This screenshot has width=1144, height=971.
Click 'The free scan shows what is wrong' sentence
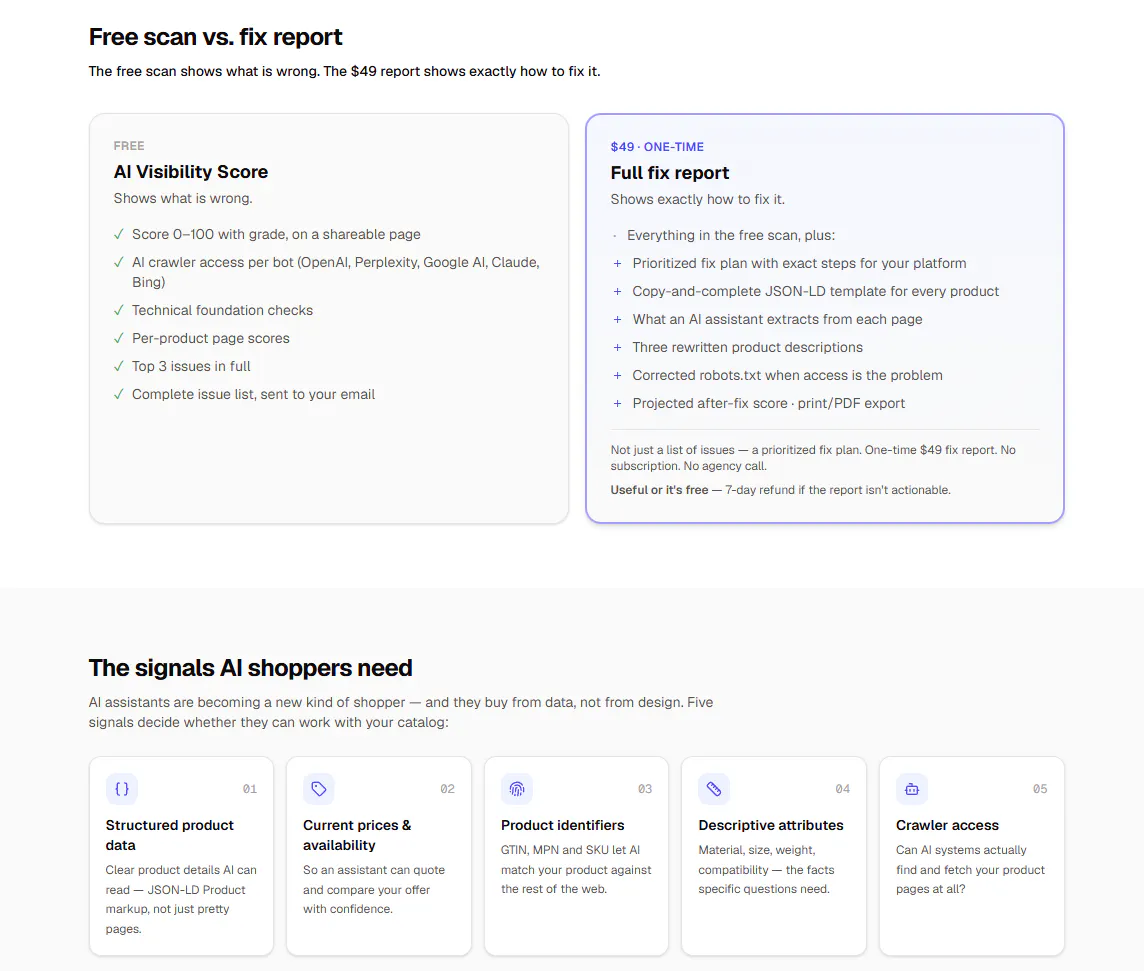344,71
